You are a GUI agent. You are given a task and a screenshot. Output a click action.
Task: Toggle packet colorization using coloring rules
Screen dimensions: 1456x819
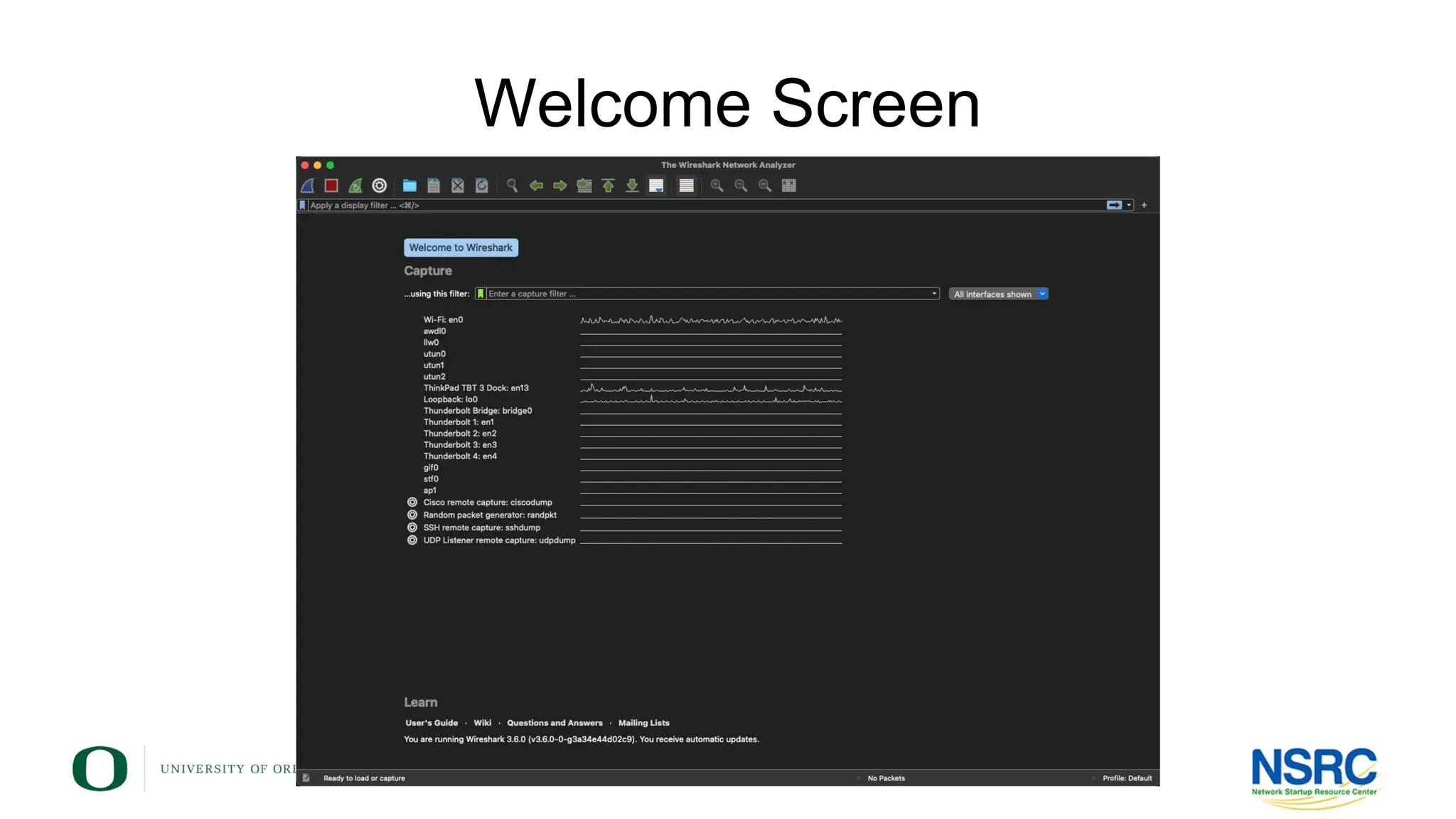(x=686, y=186)
